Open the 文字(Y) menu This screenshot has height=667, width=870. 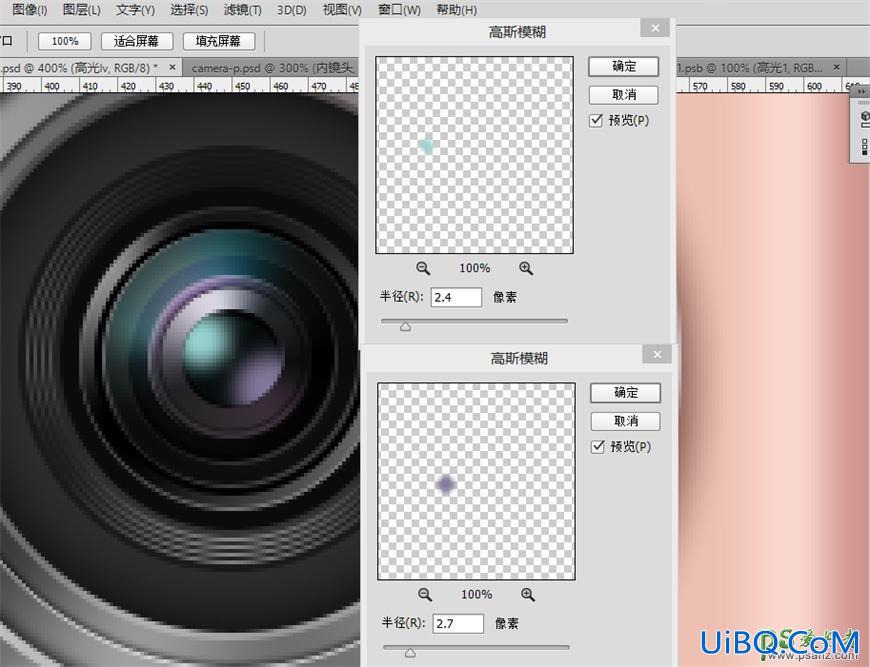(x=135, y=9)
